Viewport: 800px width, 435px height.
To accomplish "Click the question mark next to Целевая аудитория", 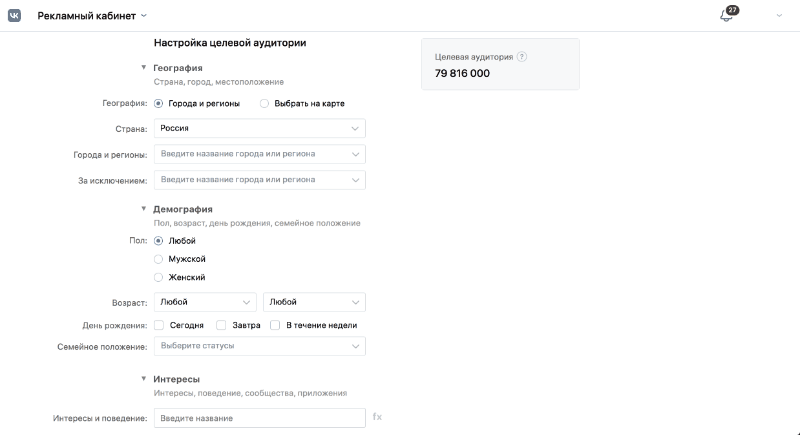I will coord(521,57).
